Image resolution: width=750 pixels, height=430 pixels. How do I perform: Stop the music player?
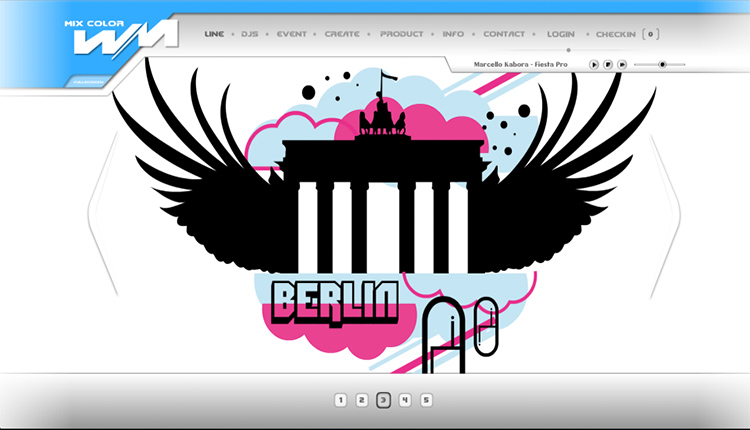click(607, 64)
